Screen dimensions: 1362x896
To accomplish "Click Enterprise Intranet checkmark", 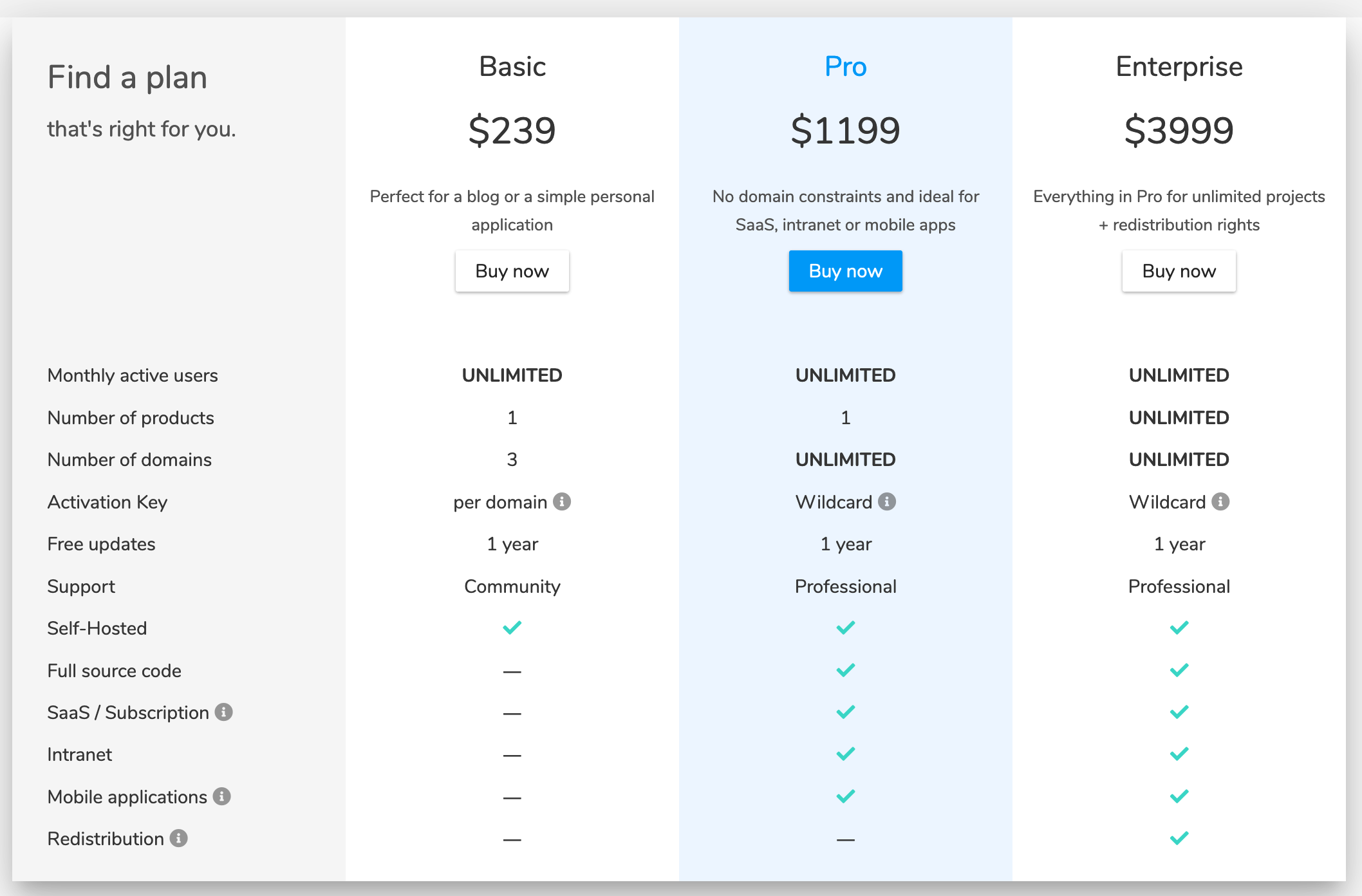I will pos(1179,754).
